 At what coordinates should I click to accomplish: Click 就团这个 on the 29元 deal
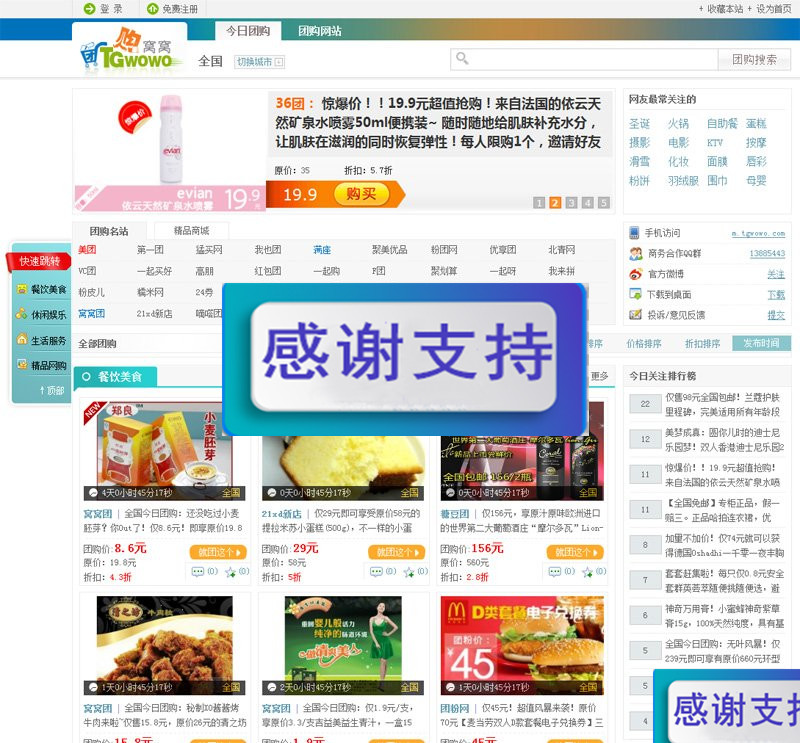pos(396,552)
